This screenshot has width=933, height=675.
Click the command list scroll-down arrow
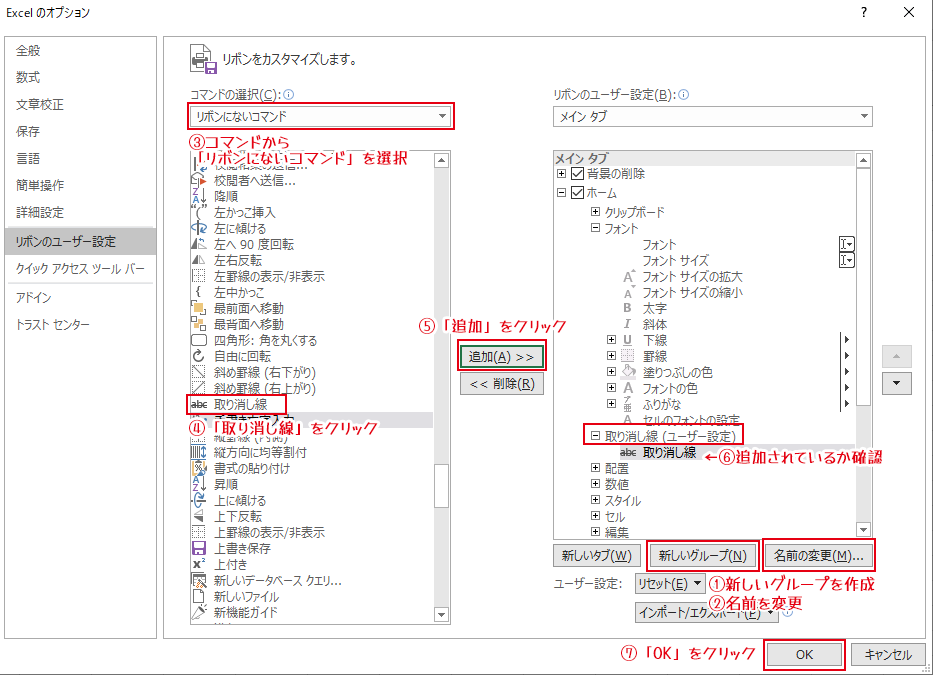tap(441, 614)
